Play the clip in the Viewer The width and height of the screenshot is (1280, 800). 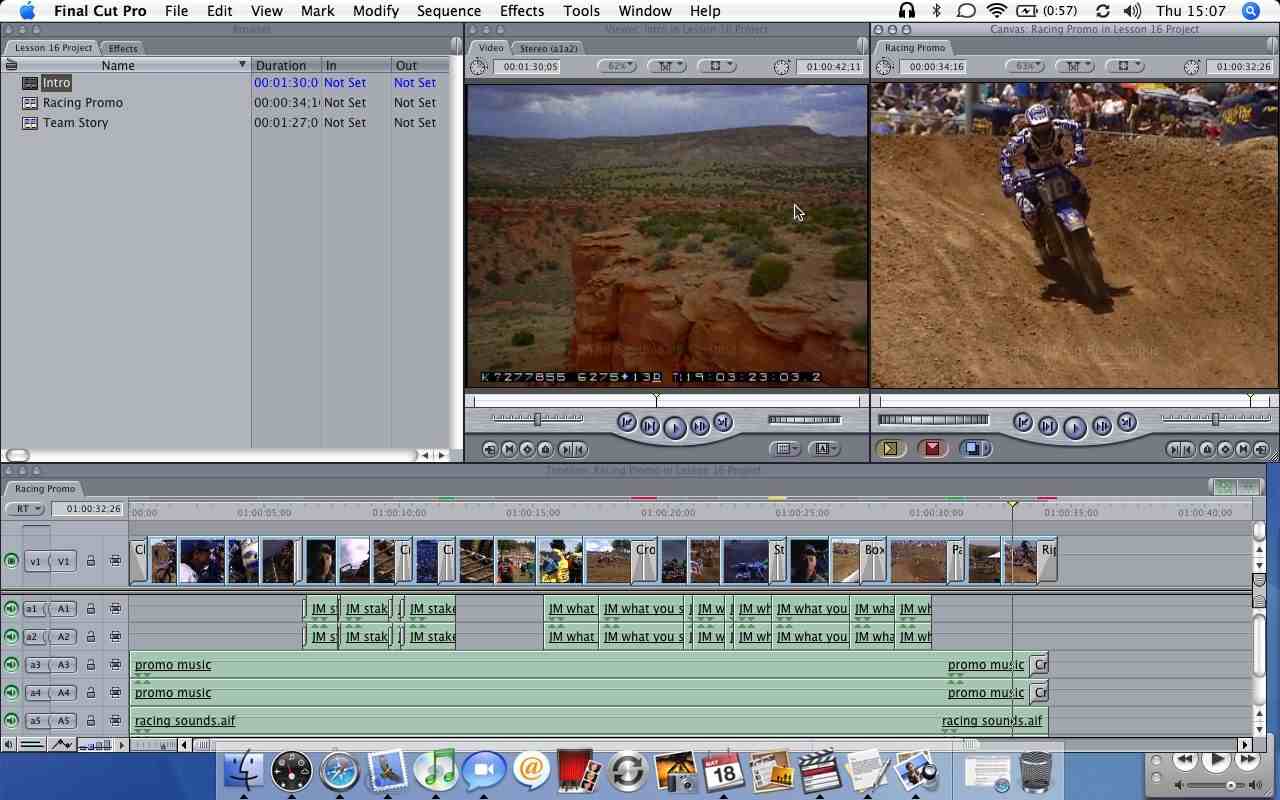click(675, 427)
